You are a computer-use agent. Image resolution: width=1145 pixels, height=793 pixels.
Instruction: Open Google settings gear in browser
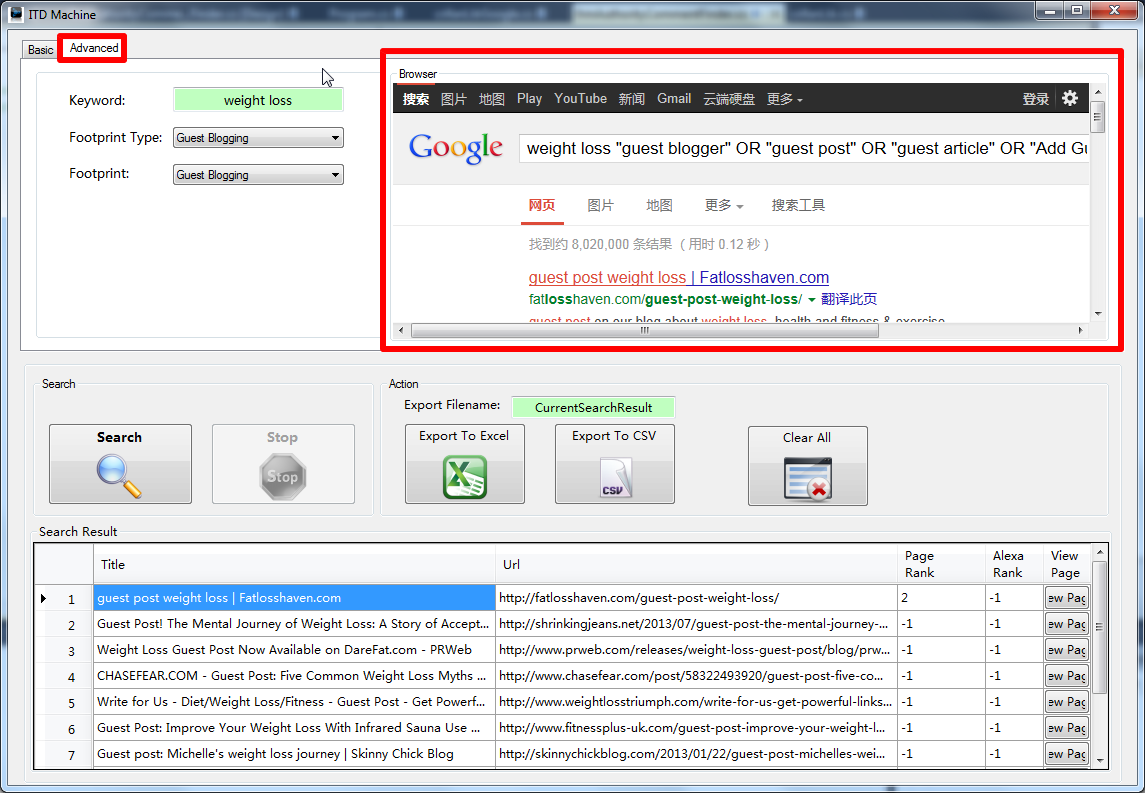(x=1070, y=99)
